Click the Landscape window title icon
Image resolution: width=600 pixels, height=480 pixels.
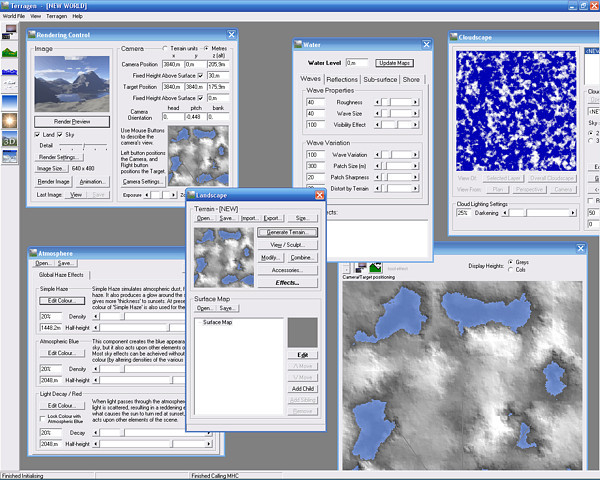[191, 195]
